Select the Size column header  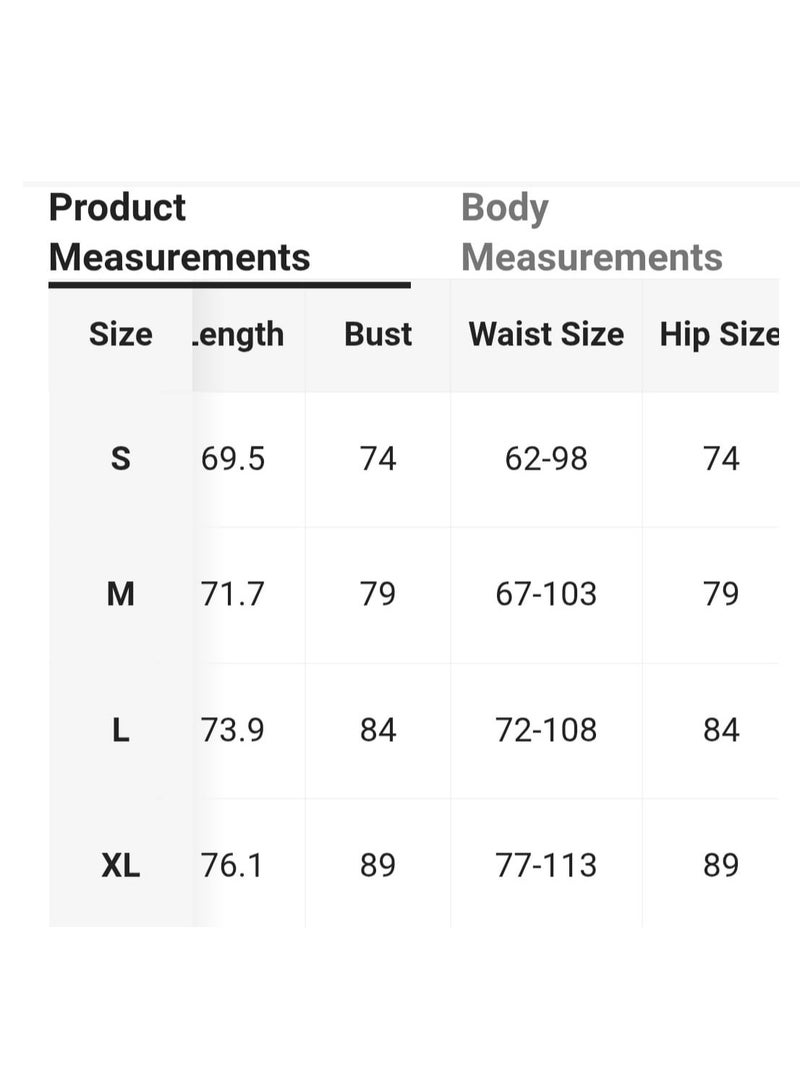[x=120, y=334]
